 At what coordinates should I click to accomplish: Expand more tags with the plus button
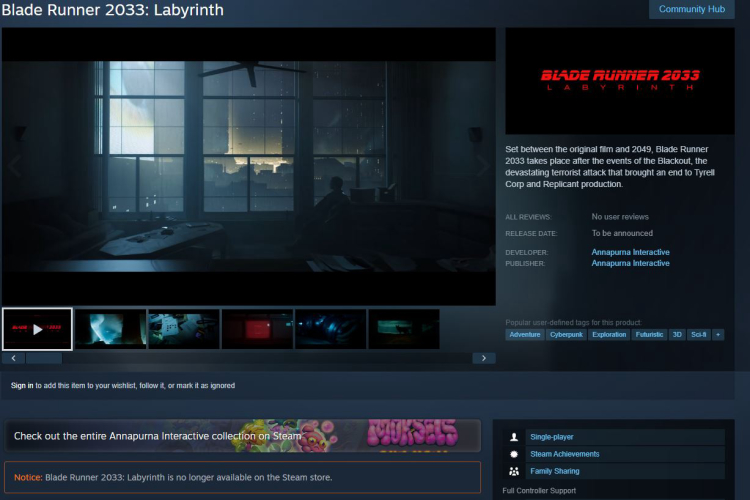click(x=718, y=334)
